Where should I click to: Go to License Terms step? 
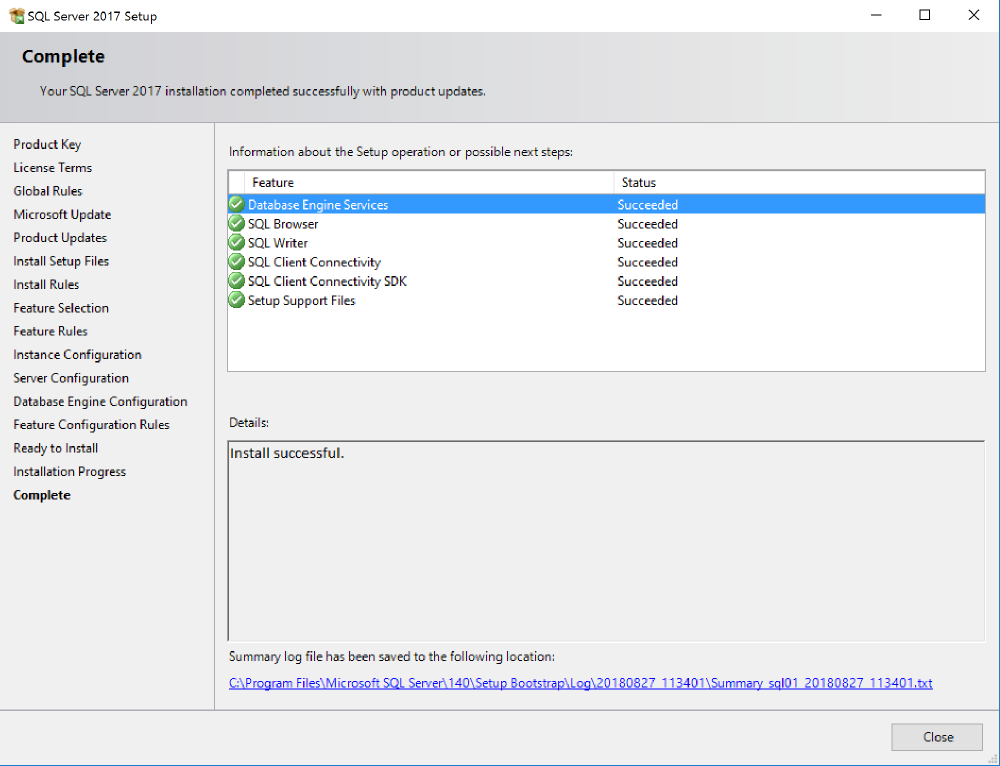click(x=52, y=168)
